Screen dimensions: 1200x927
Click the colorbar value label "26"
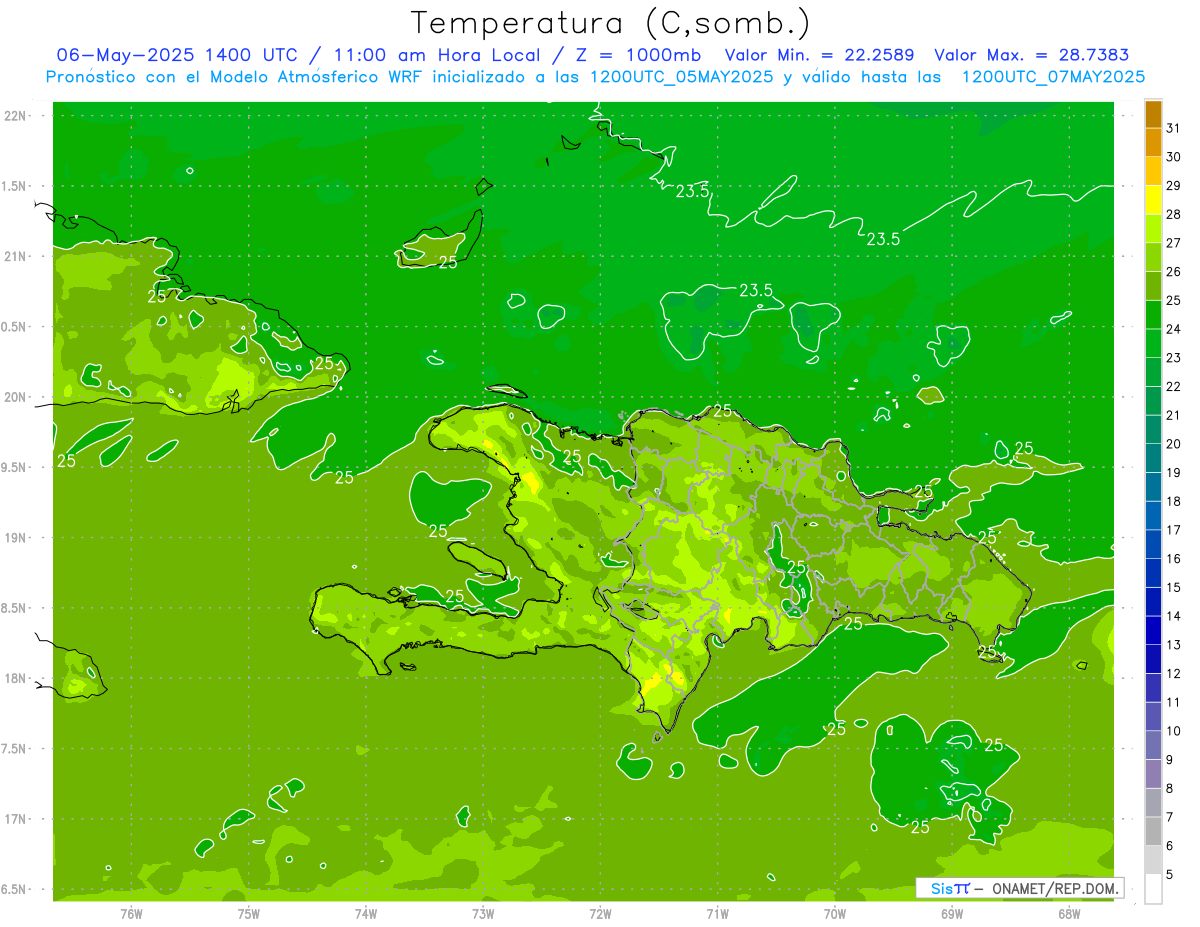pyautogui.click(x=1173, y=271)
